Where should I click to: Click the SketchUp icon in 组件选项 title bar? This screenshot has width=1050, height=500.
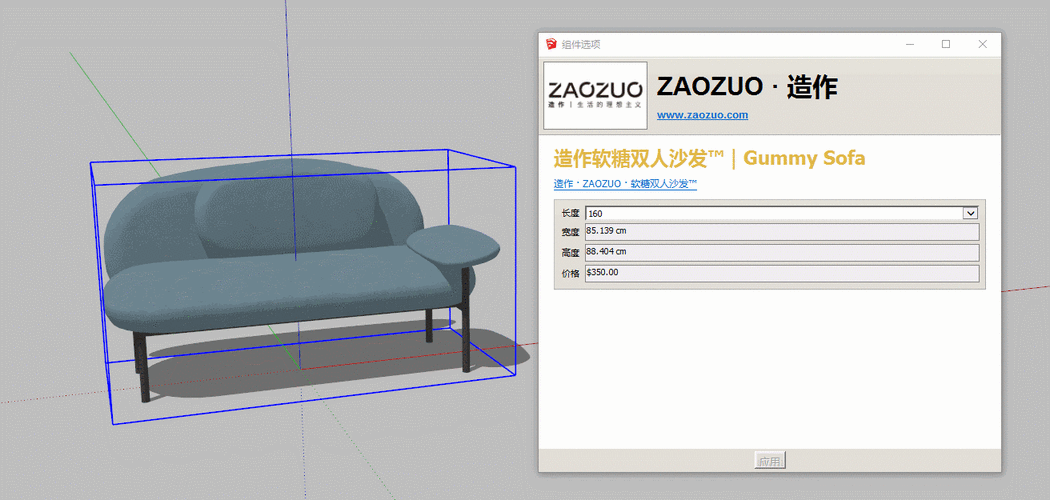click(x=551, y=44)
